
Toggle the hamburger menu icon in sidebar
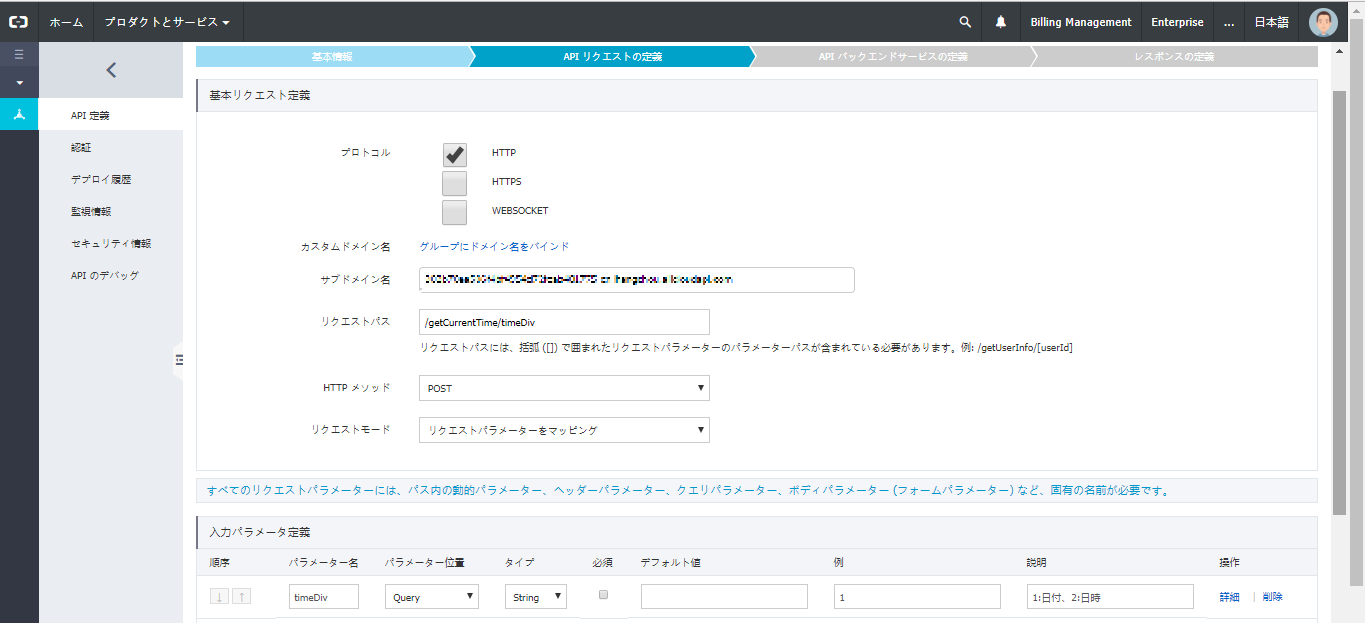point(19,54)
